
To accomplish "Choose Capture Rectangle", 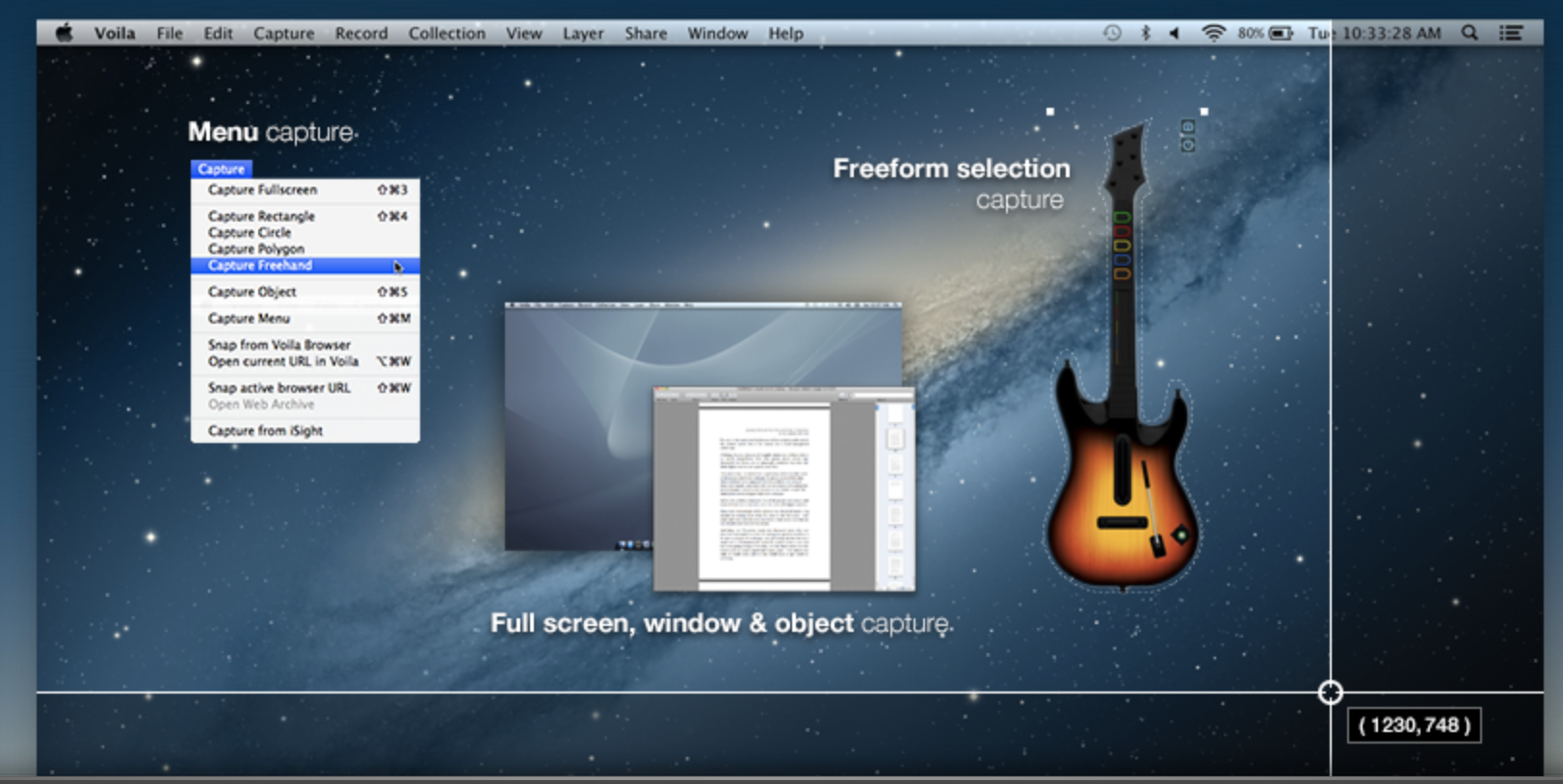I will (x=305, y=216).
